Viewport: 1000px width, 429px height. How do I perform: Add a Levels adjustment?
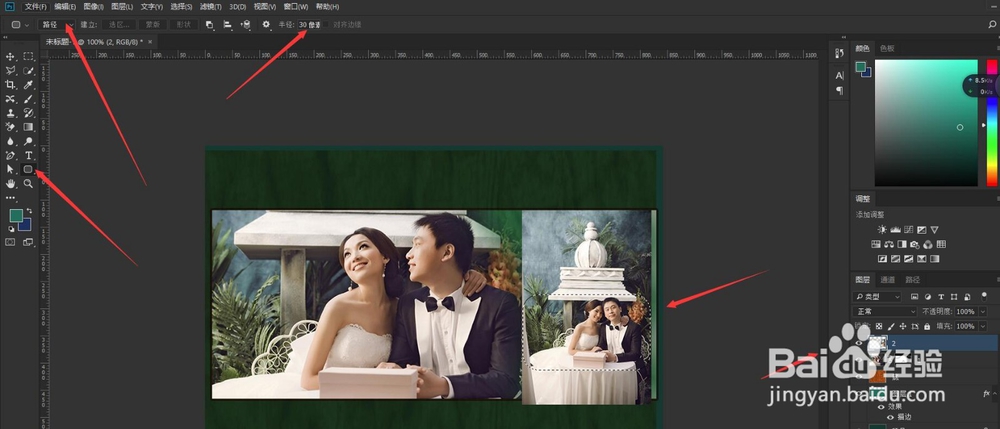[895, 229]
